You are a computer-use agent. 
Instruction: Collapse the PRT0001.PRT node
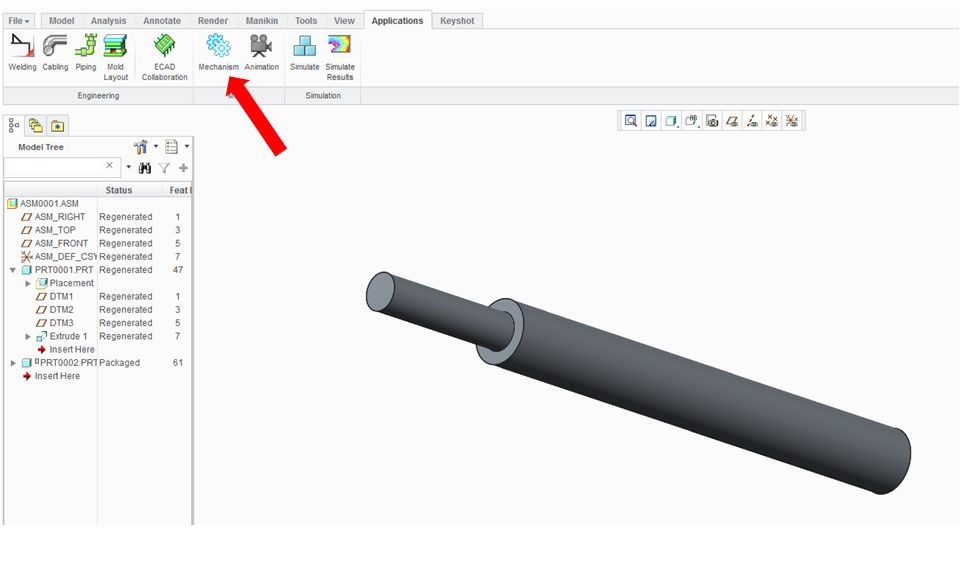(x=12, y=270)
